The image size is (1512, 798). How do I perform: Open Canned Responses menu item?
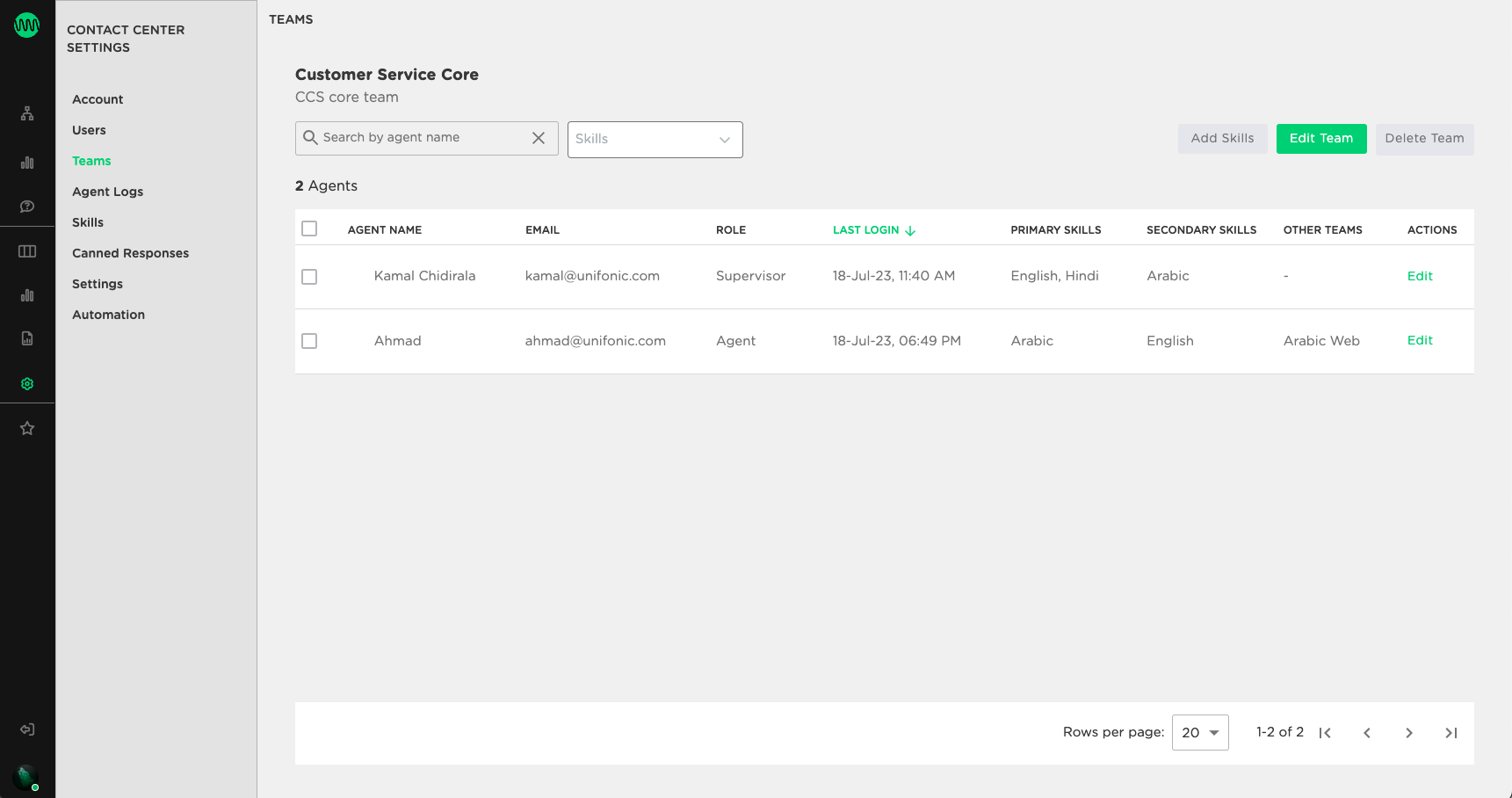[130, 253]
